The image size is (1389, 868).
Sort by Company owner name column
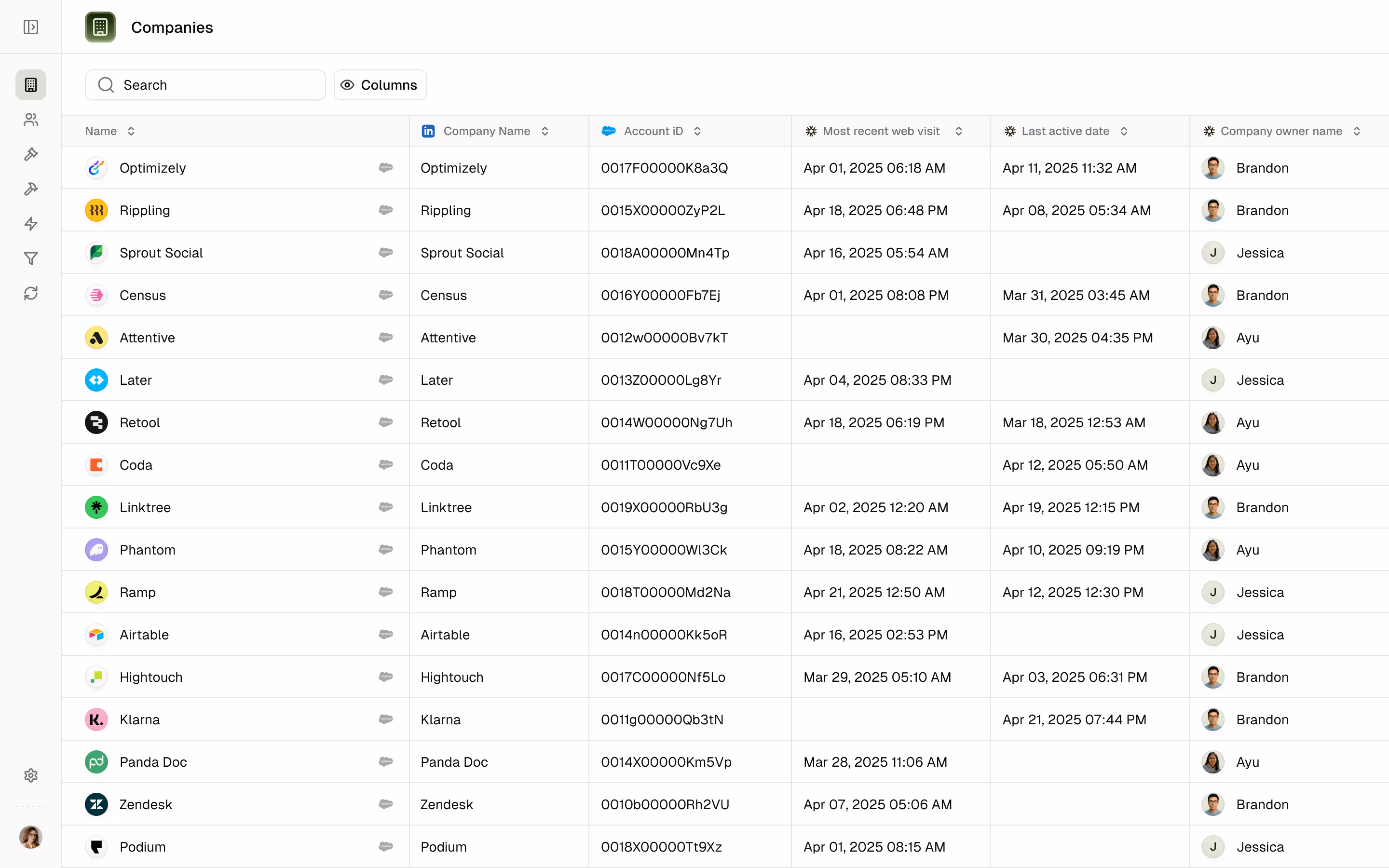(1283, 131)
